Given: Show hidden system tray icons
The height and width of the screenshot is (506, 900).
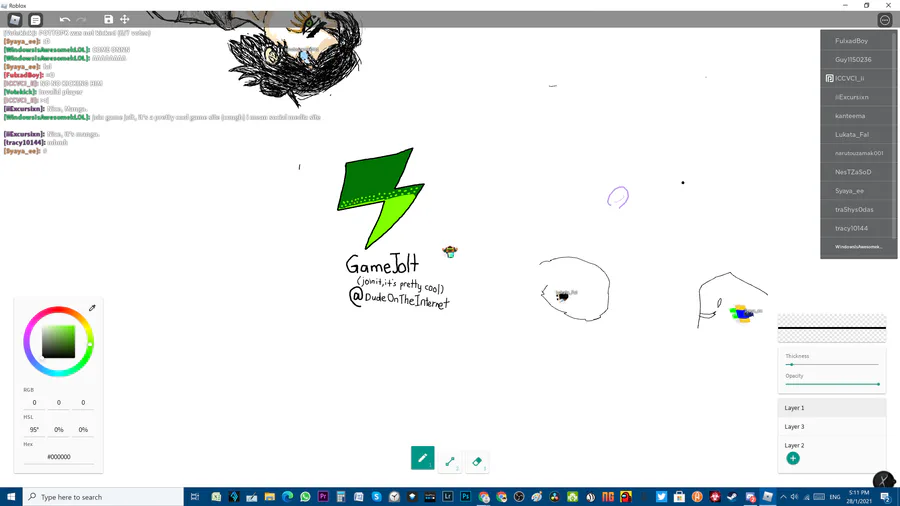Looking at the screenshot, I should 783,497.
